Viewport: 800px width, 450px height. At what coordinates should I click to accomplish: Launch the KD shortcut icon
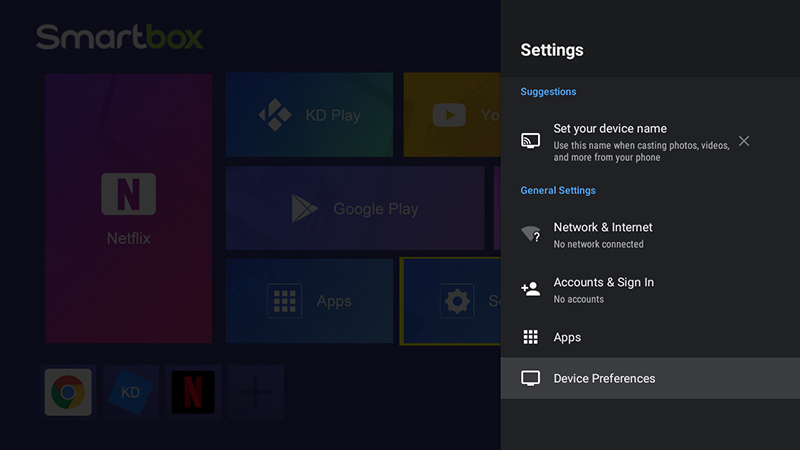point(131,392)
